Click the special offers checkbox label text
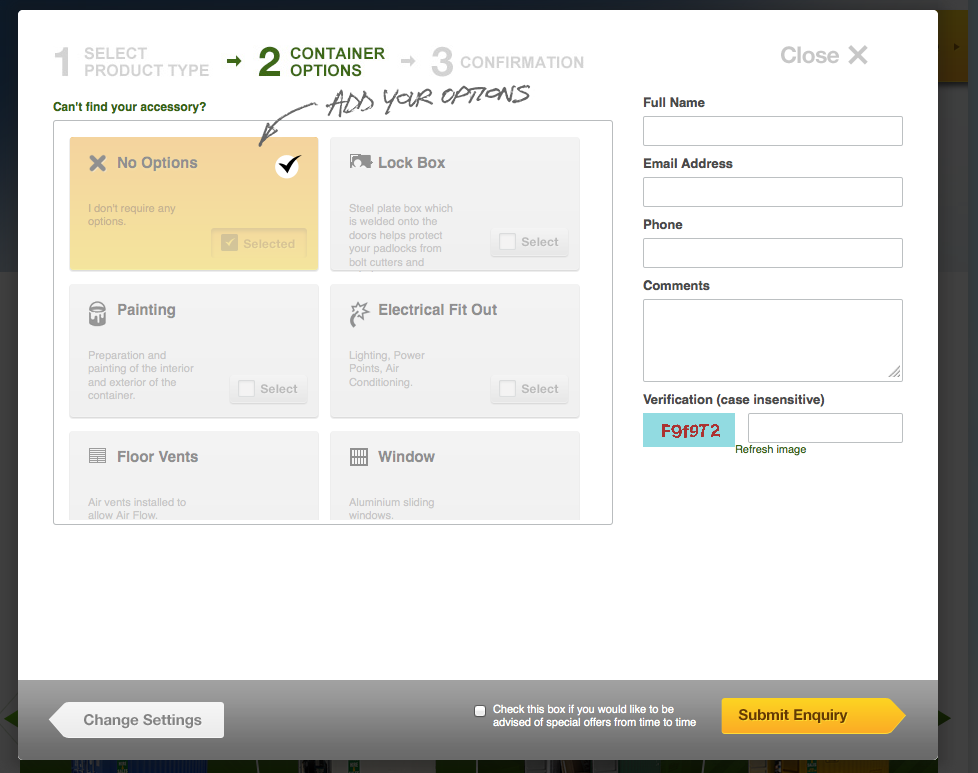This screenshot has height=773, width=978. click(594, 716)
